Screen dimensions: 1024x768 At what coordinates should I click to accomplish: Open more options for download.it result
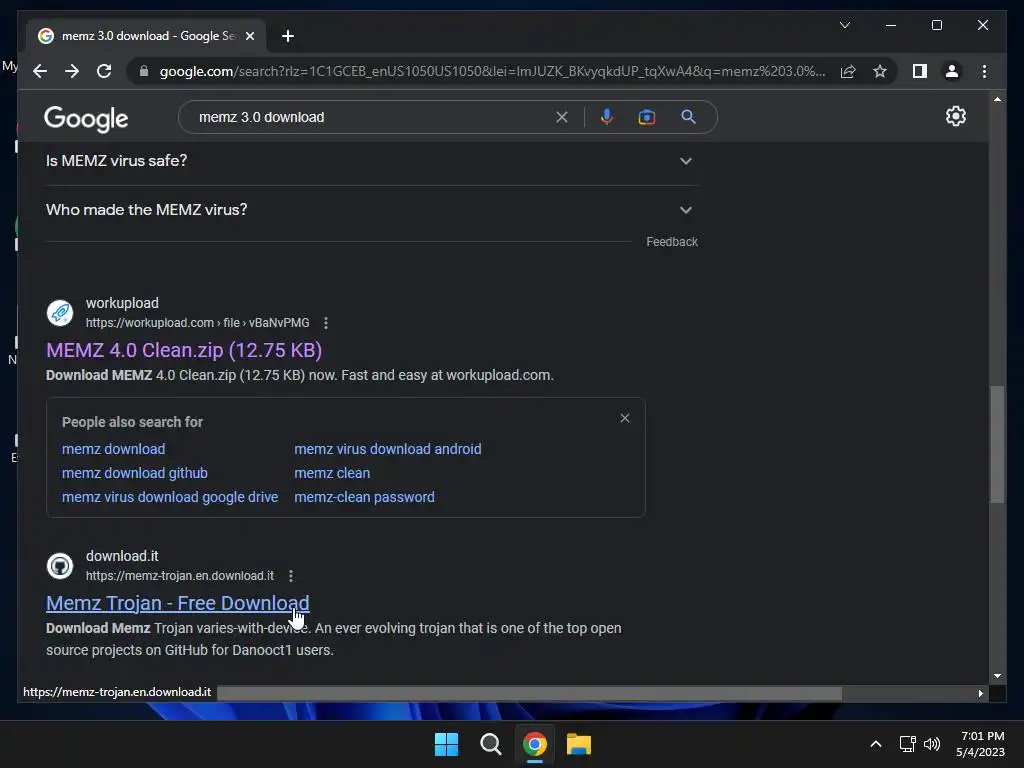tap(291, 575)
